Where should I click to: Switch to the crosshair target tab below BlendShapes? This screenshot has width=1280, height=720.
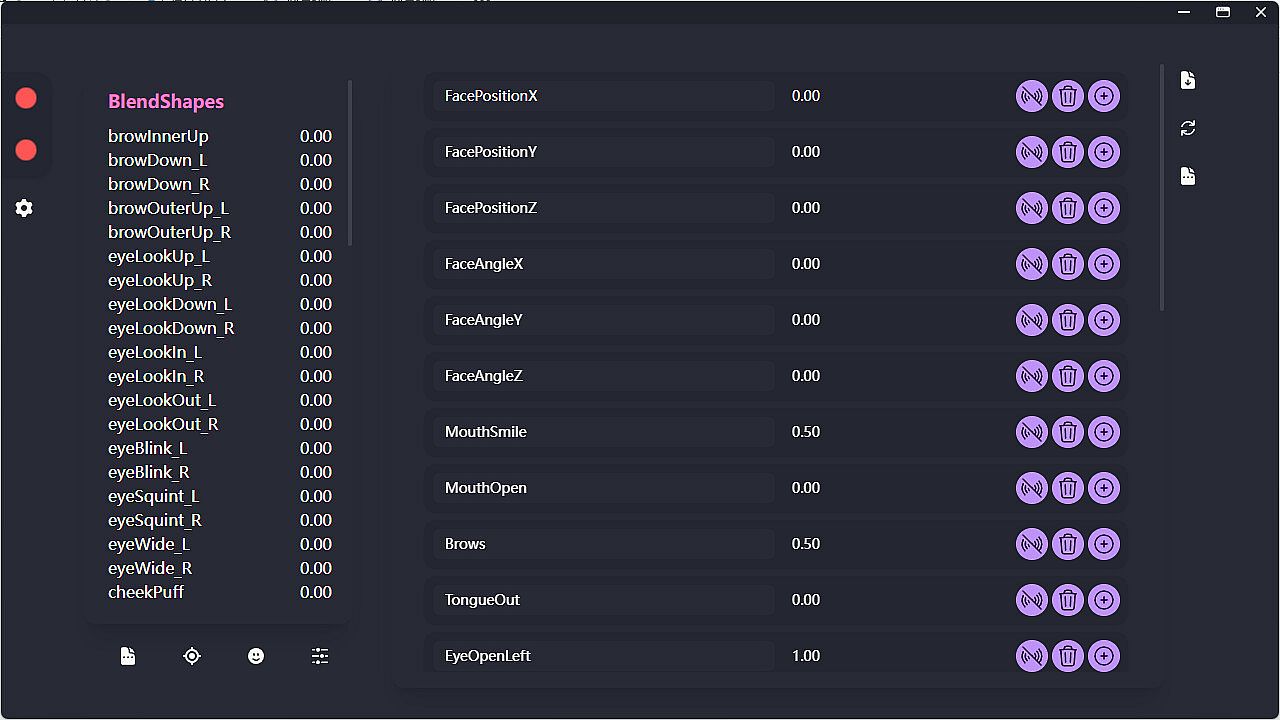coord(192,656)
